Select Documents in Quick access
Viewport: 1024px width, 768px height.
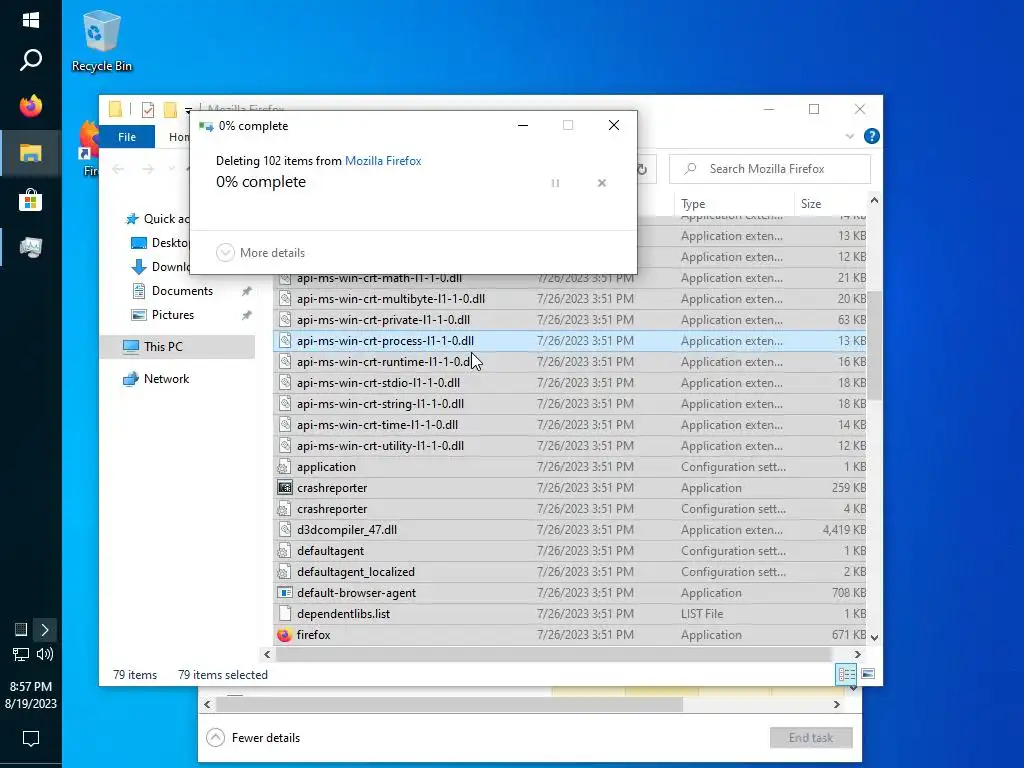point(182,291)
